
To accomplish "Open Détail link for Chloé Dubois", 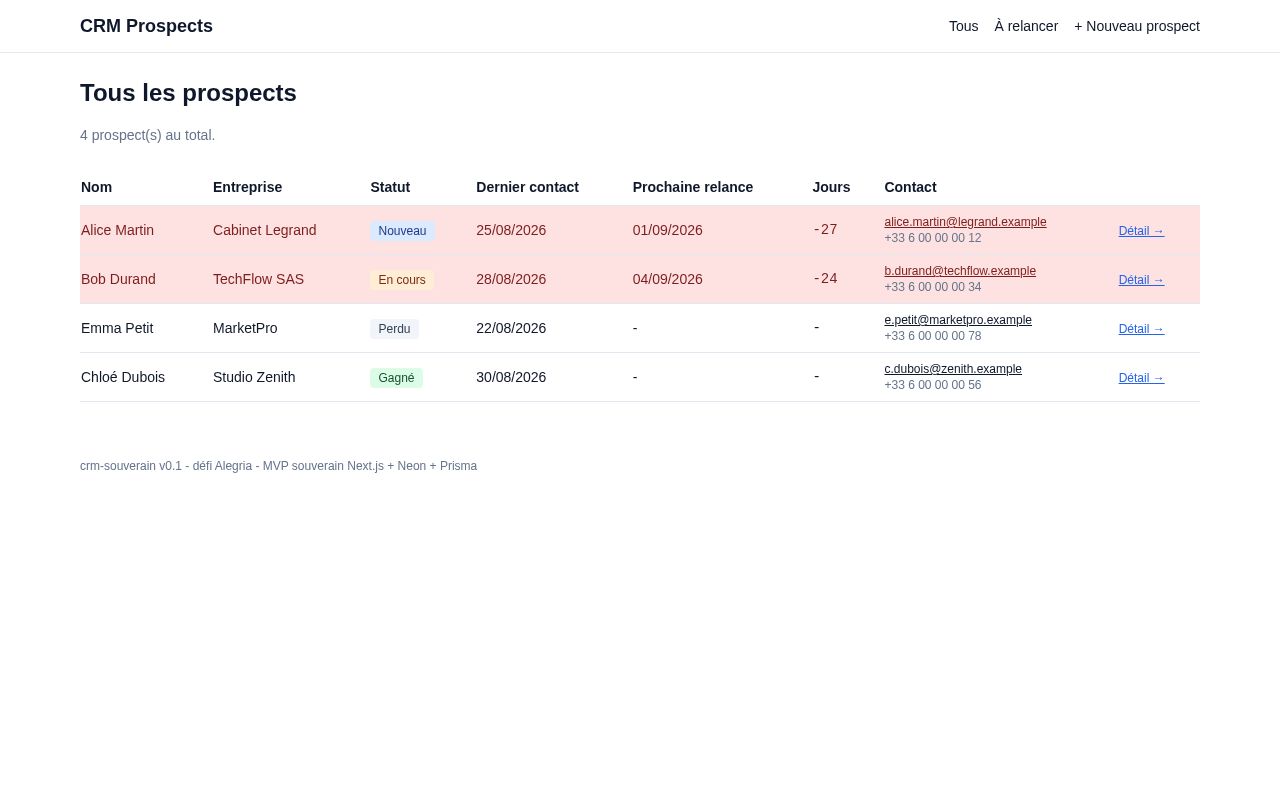I will pos(1141,378).
